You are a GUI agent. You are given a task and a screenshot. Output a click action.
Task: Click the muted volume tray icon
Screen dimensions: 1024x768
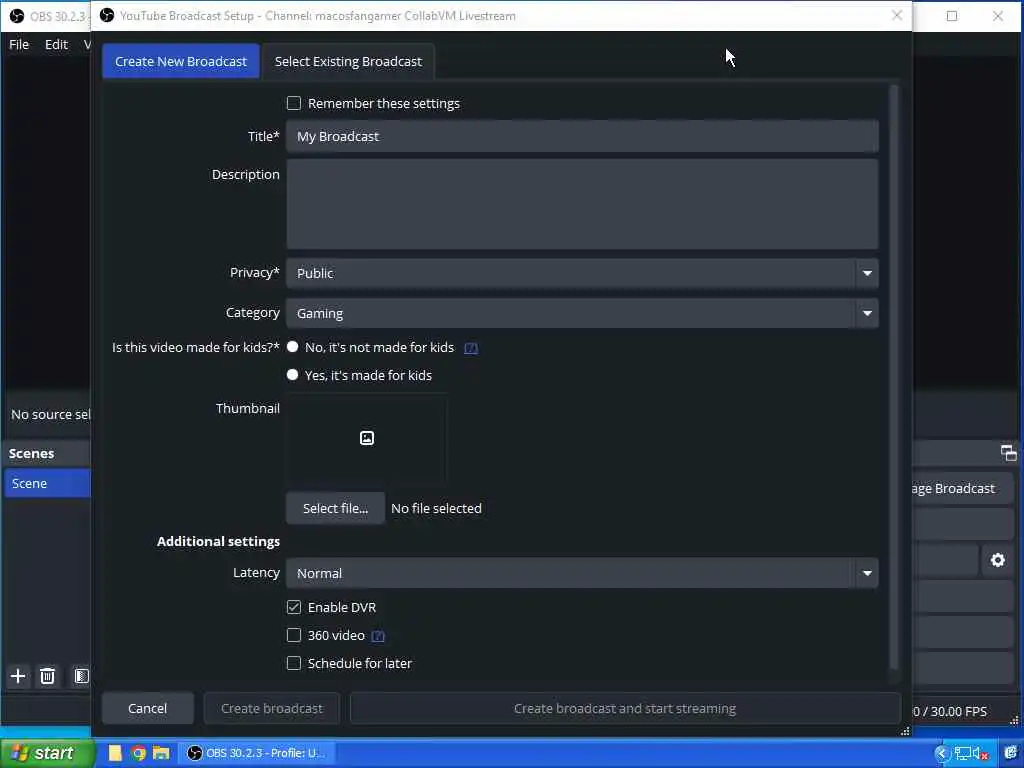click(x=980, y=754)
